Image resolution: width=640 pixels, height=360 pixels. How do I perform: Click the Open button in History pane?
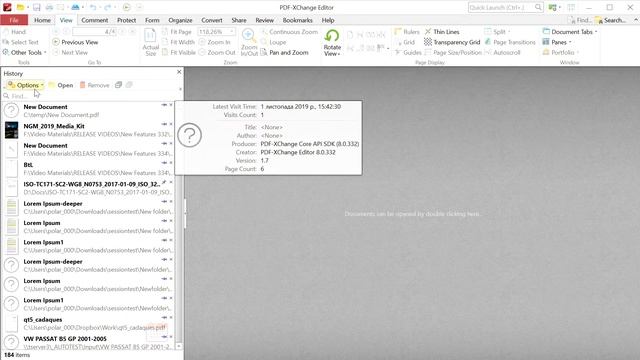(x=61, y=85)
